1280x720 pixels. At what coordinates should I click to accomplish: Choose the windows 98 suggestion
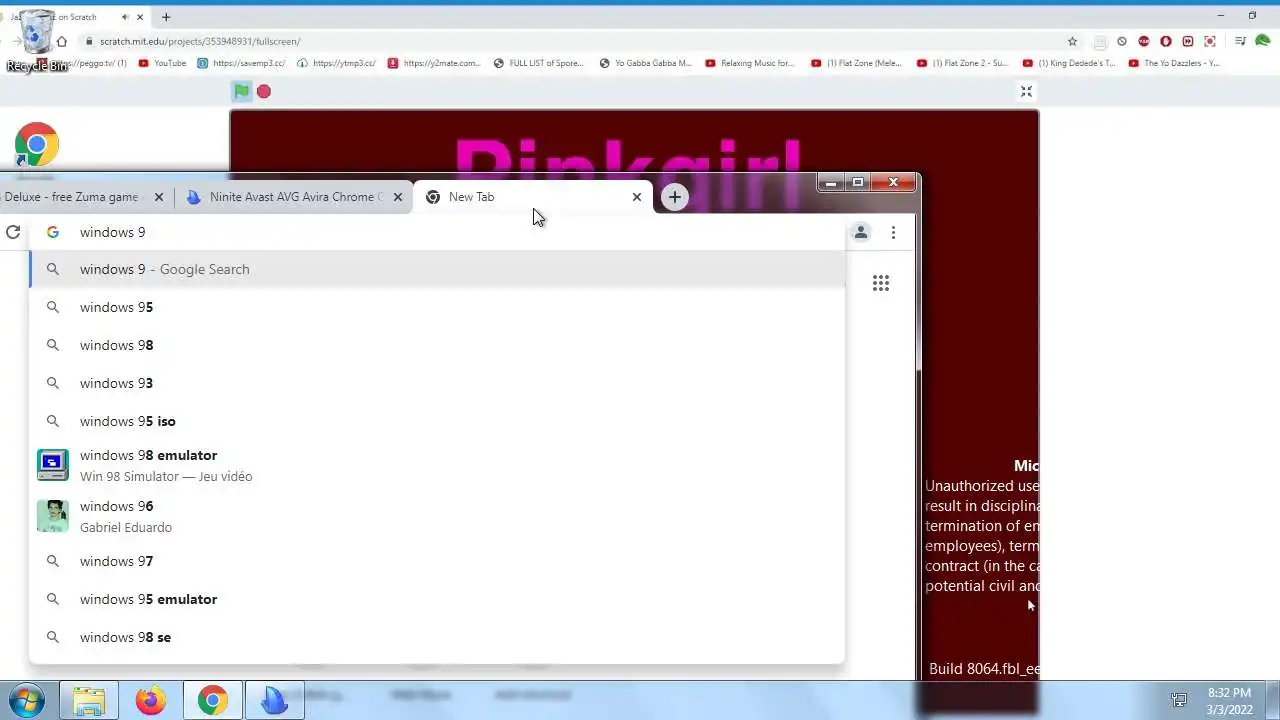[437, 345]
